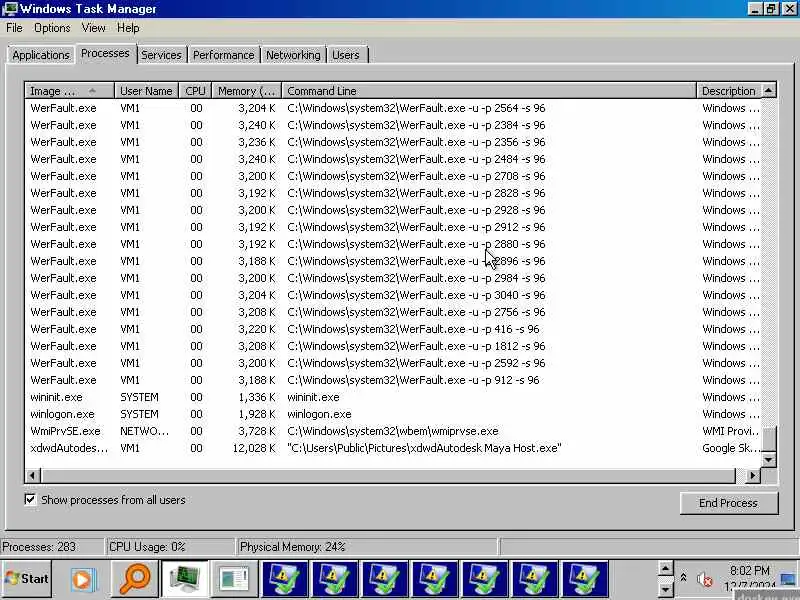Click Processes: 283 in status bar
800x600 pixels.
pos(39,547)
